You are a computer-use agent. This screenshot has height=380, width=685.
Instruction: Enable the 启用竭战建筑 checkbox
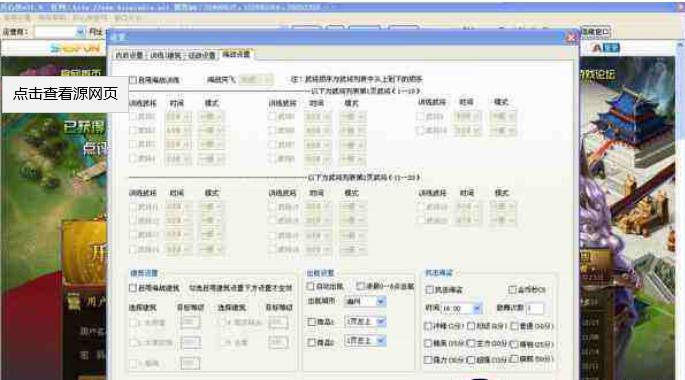(133, 288)
